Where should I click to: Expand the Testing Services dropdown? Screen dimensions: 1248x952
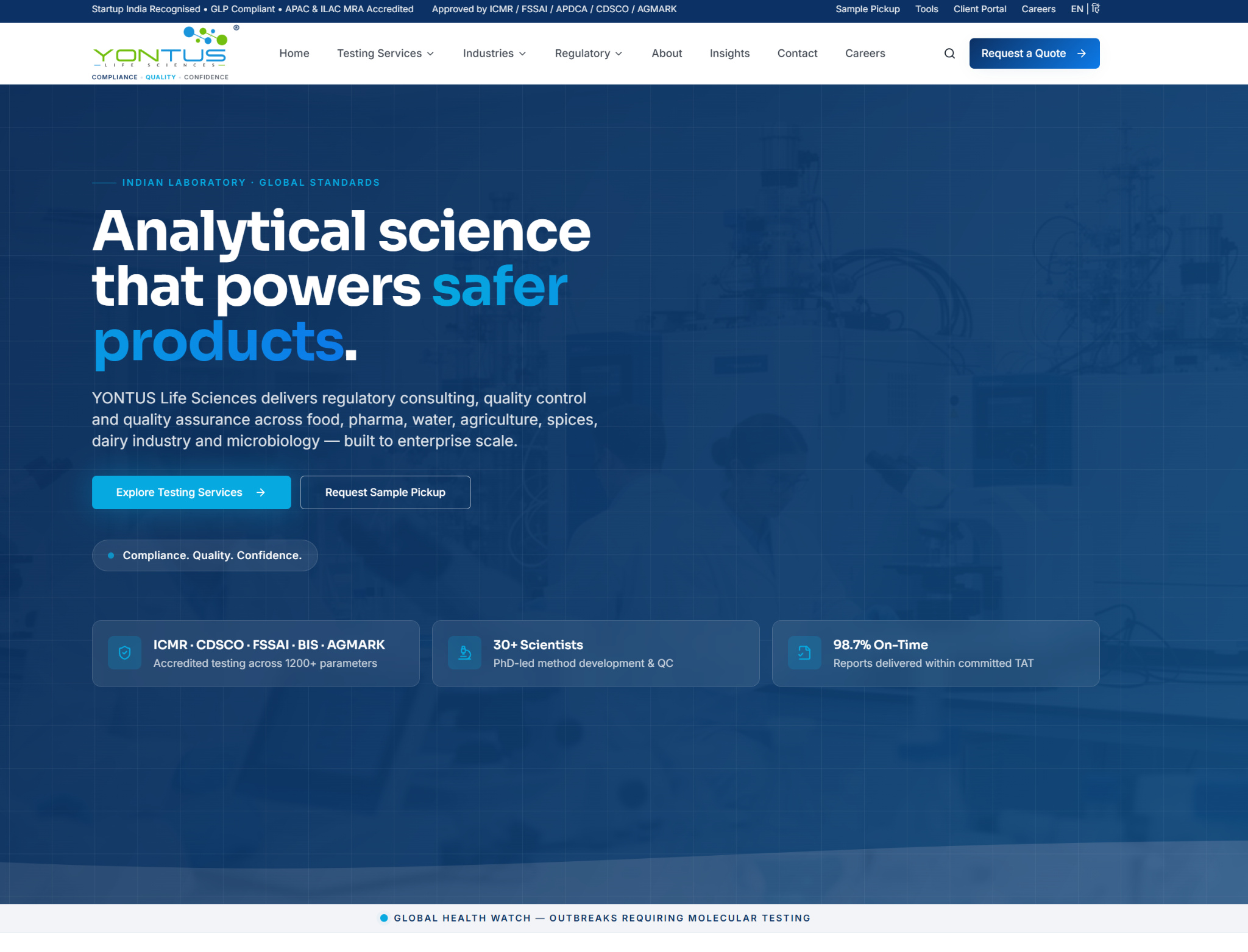point(386,54)
